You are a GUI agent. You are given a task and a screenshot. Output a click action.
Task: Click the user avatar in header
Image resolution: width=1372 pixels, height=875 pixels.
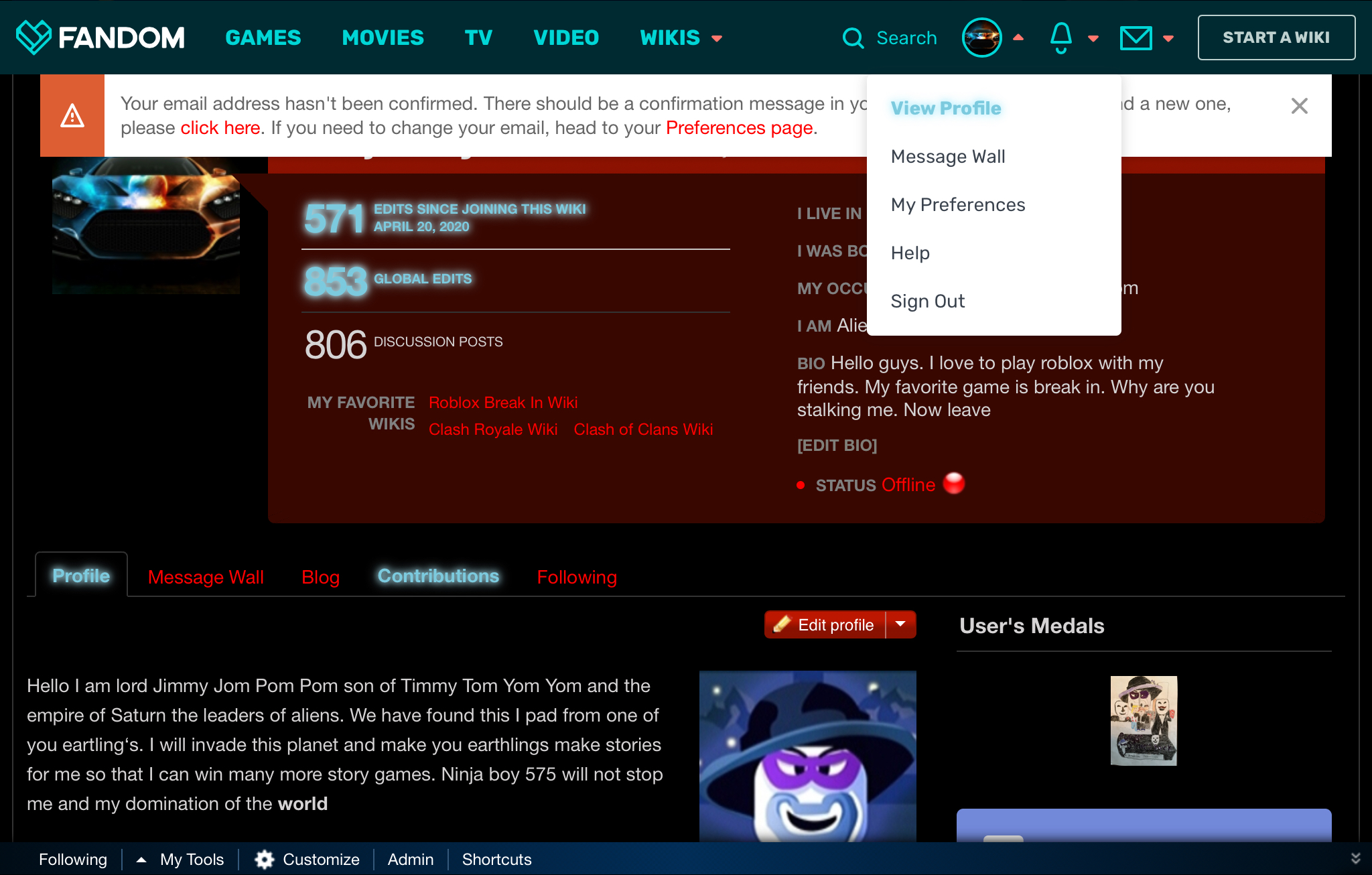tap(981, 38)
